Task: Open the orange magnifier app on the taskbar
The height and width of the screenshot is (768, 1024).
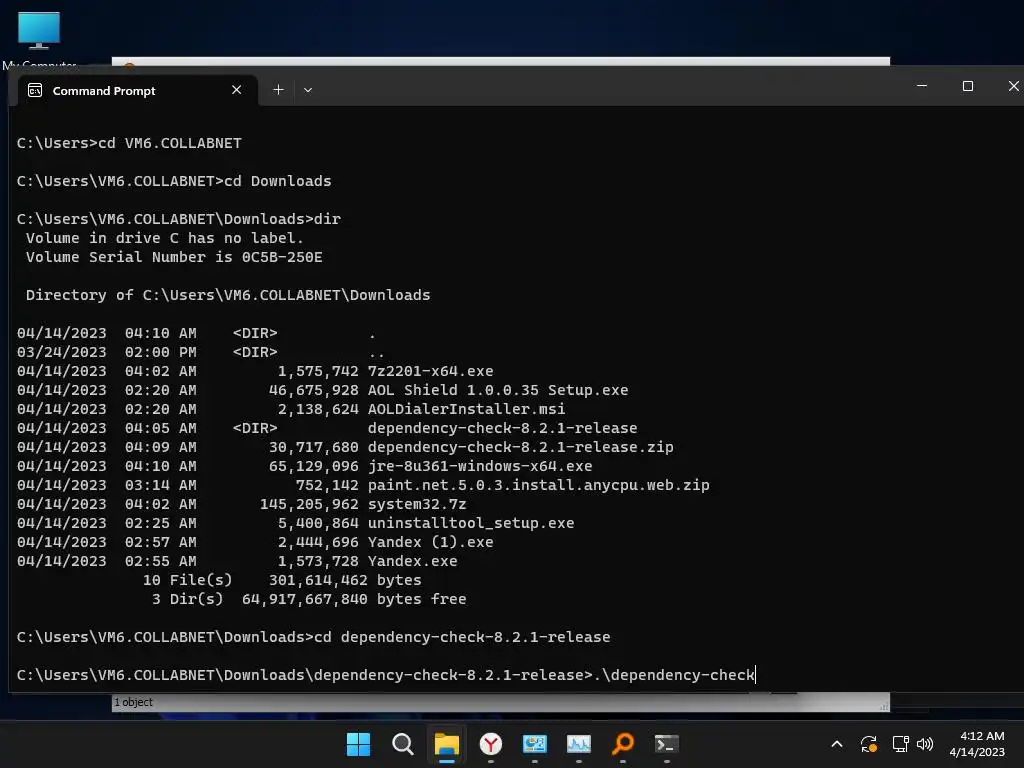Action: tap(622, 744)
